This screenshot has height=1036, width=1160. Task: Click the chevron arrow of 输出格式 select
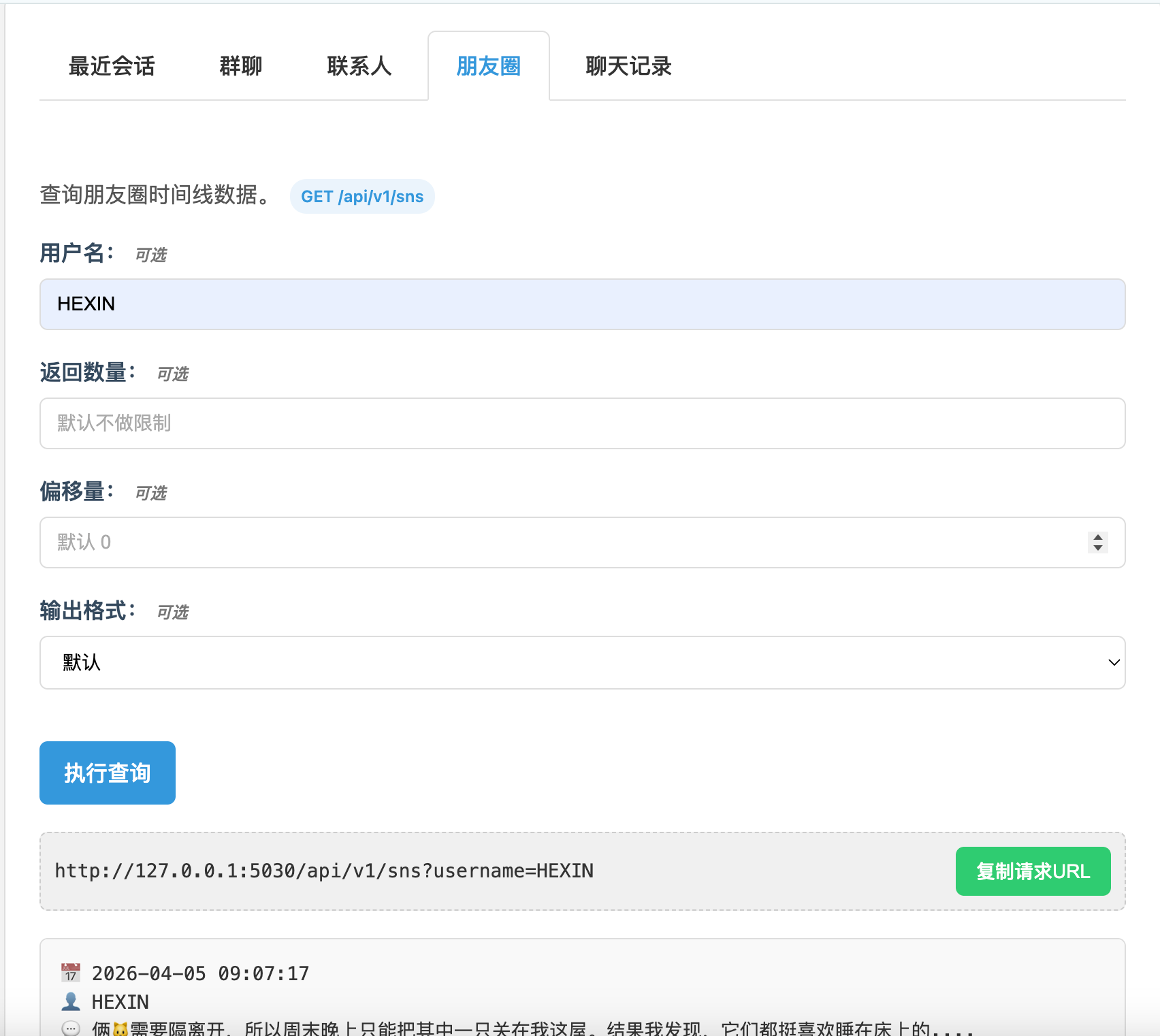[1114, 662]
